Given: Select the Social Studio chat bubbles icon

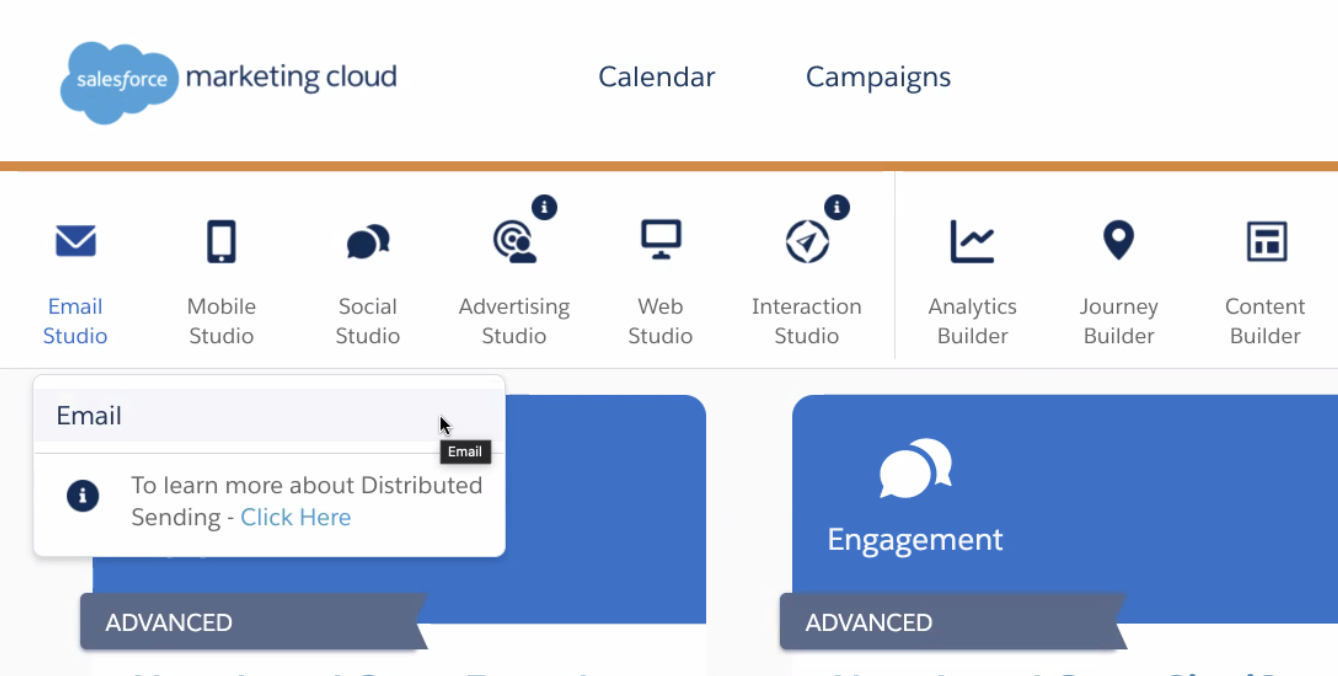Looking at the screenshot, I should point(368,242).
